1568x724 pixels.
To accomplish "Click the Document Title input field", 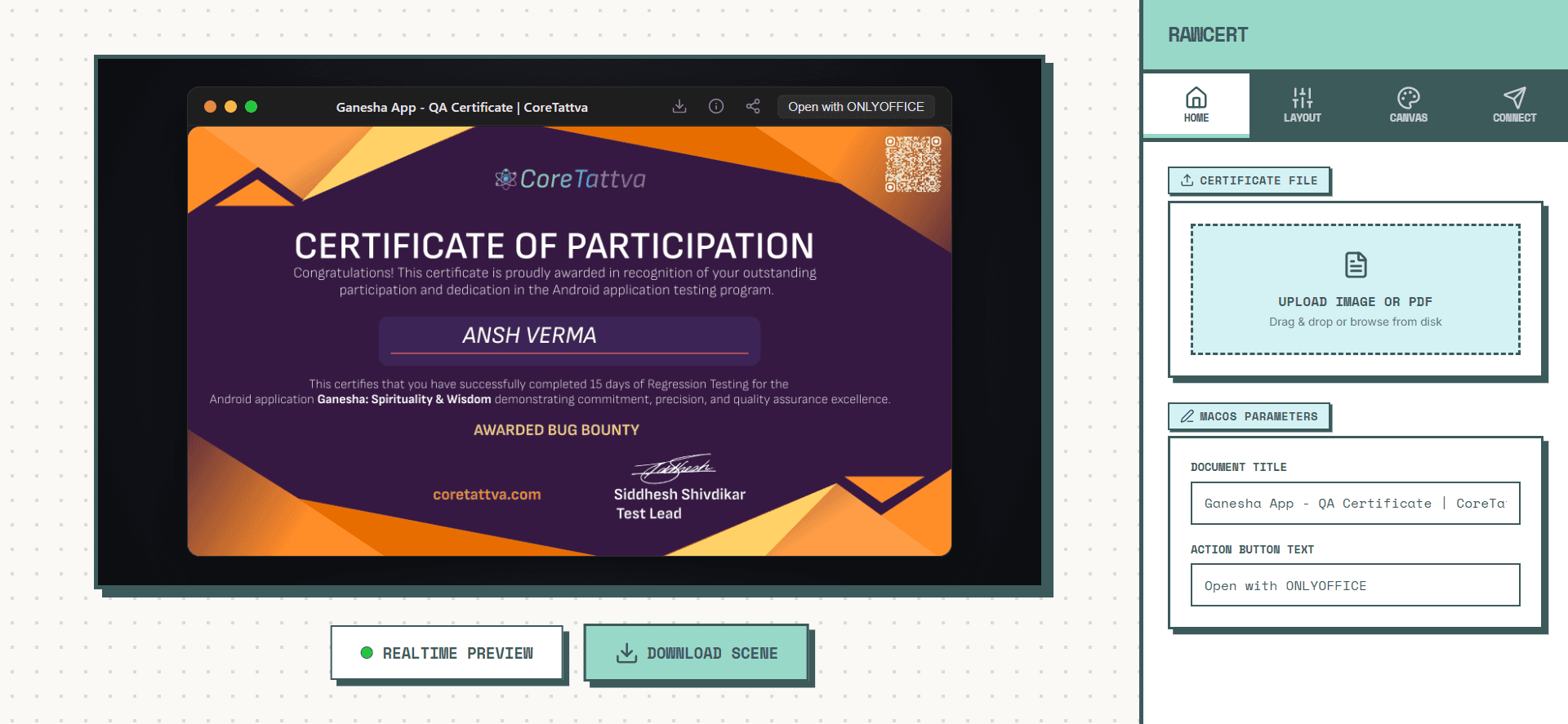I will 1356,504.
